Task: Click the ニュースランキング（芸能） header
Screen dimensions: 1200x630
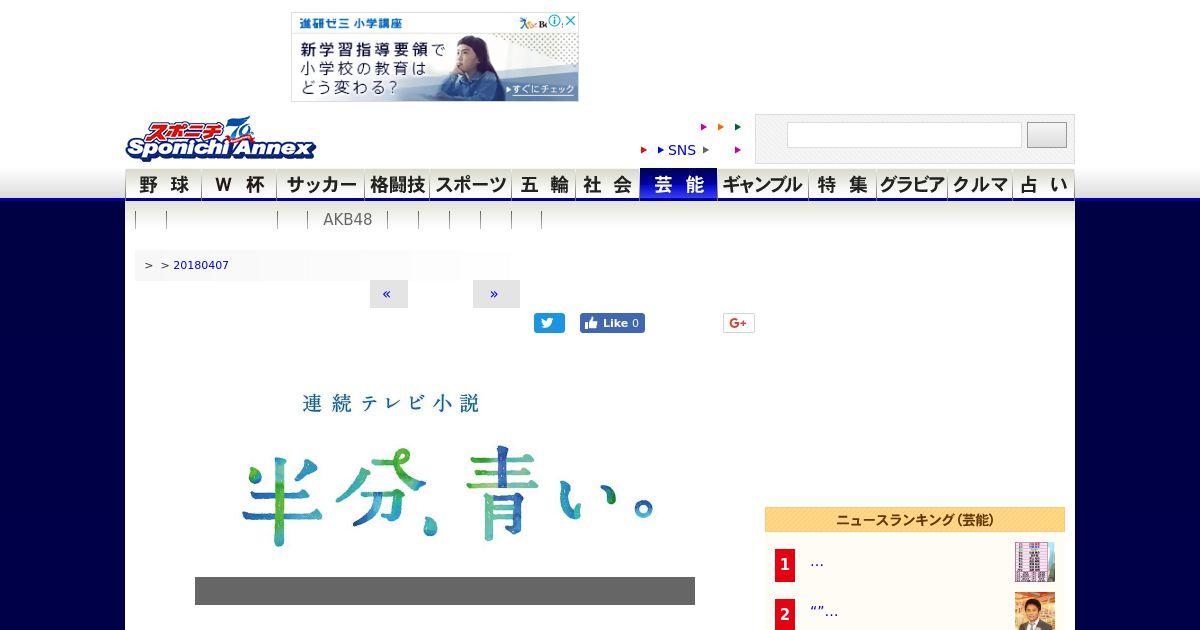Action: (915, 520)
